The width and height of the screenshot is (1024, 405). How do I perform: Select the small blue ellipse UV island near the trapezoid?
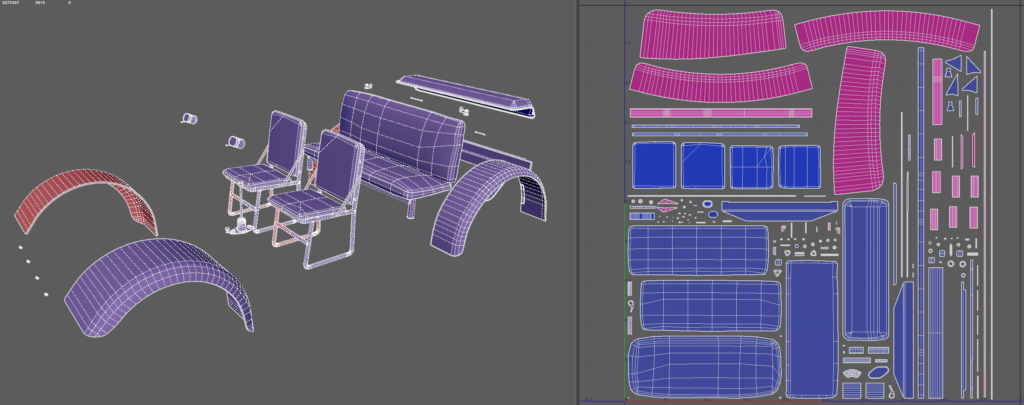[712, 214]
